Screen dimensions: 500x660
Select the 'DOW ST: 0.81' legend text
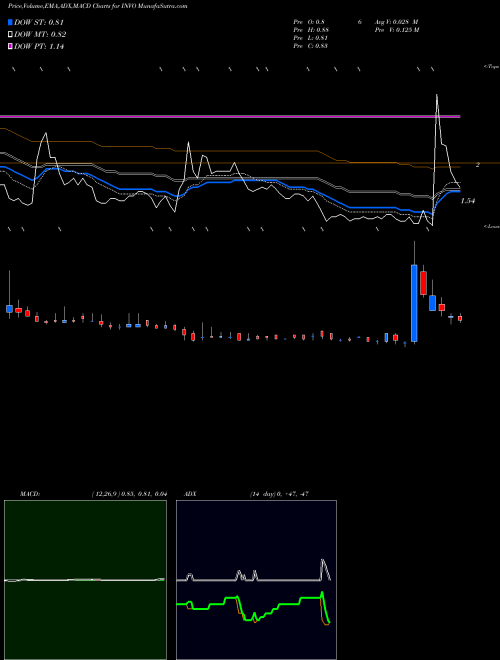pyautogui.click(x=39, y=22)
